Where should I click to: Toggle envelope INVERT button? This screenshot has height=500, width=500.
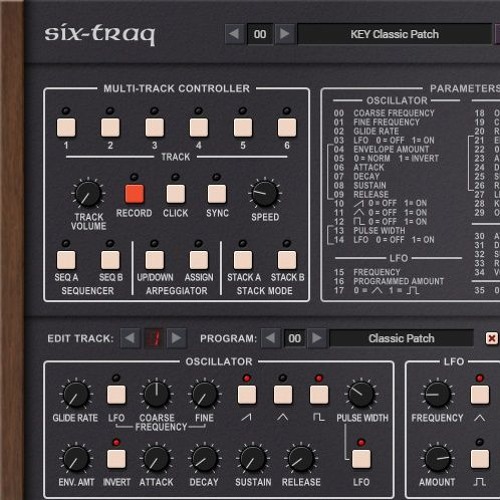pos(116,459)
